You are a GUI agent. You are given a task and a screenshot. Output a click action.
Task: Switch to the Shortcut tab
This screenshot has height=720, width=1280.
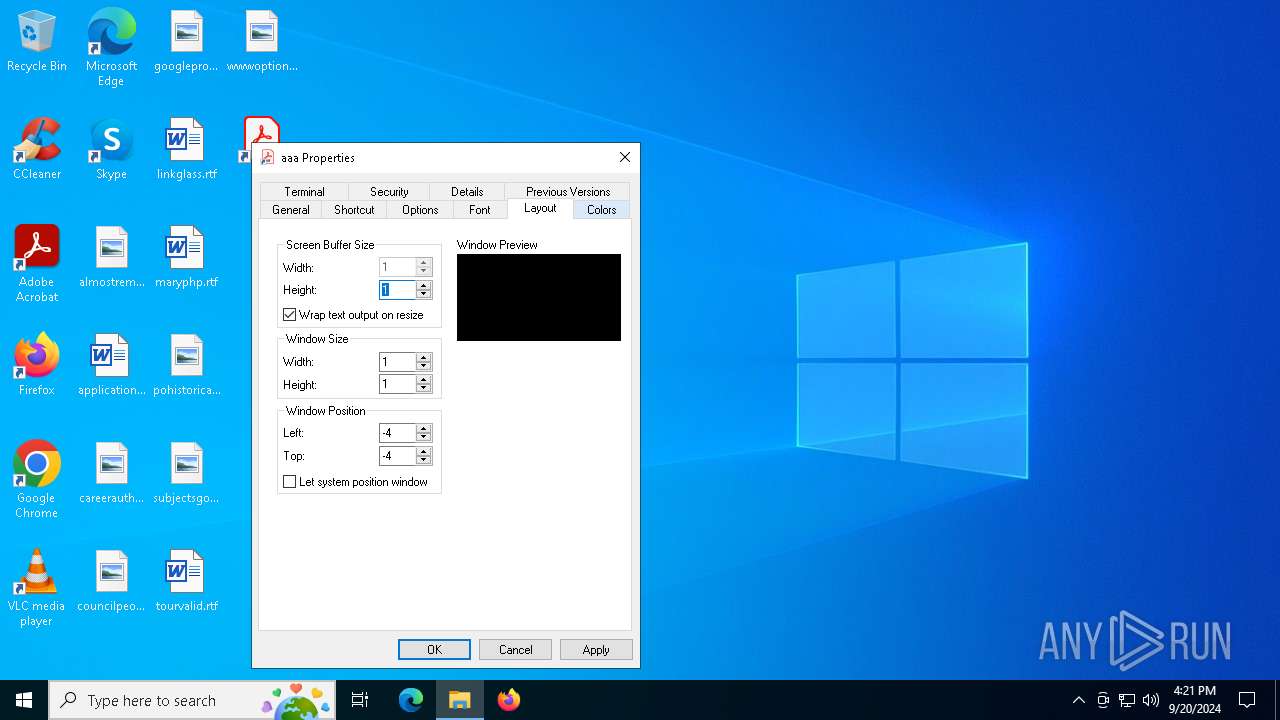point(354,210)
